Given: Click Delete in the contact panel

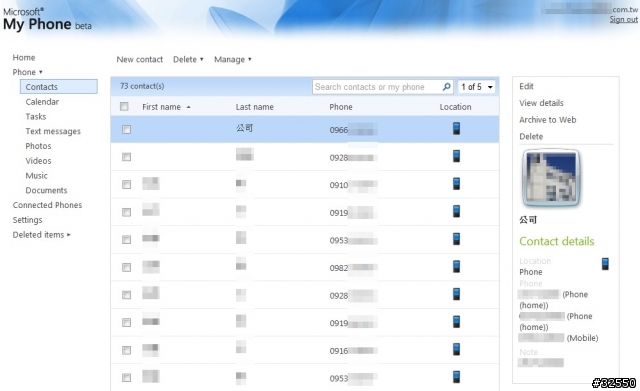Looking at the screenshot, I should 531,136.
